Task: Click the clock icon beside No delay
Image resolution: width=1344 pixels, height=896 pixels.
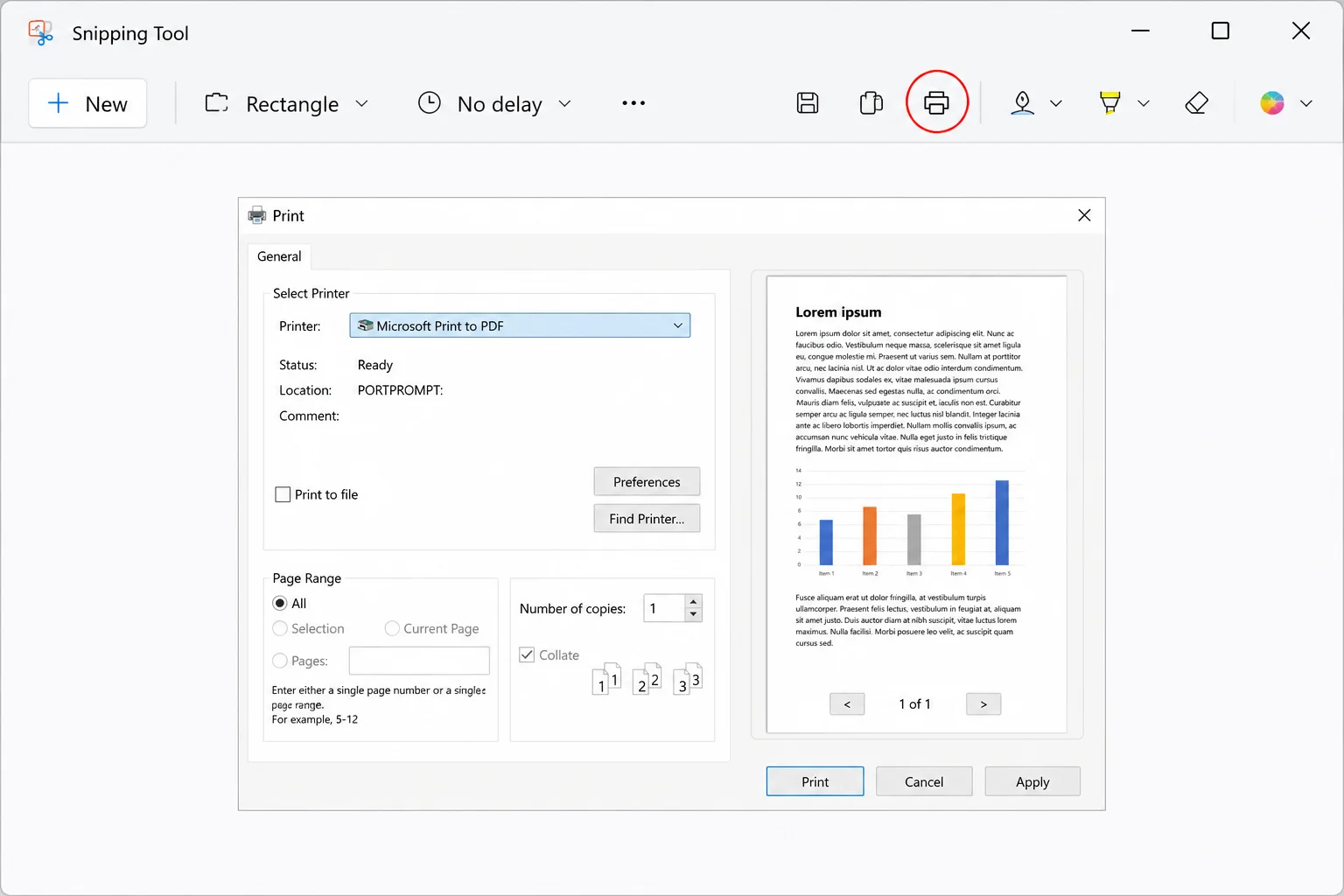Action: tap(430, 103)
